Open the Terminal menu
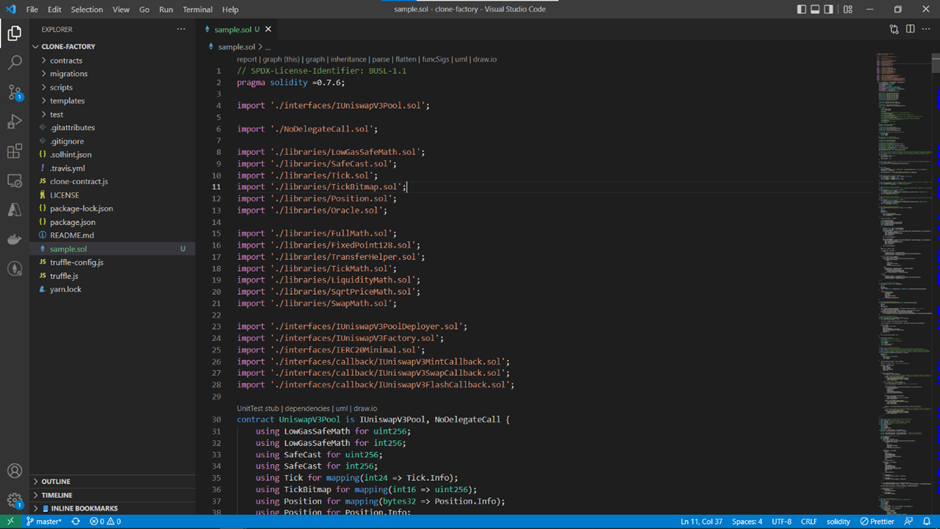This screenshot has width=940, height=529. coord(197,9)
